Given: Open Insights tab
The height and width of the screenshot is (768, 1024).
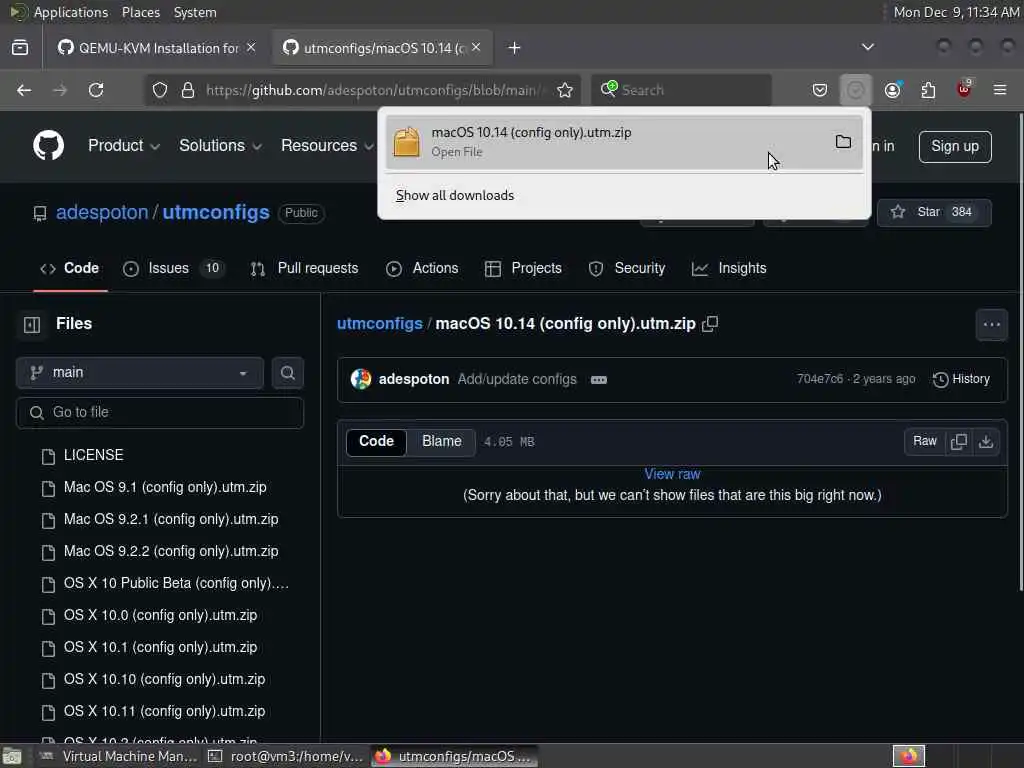Looking at the screenshot, I should [x=729, y=268].
